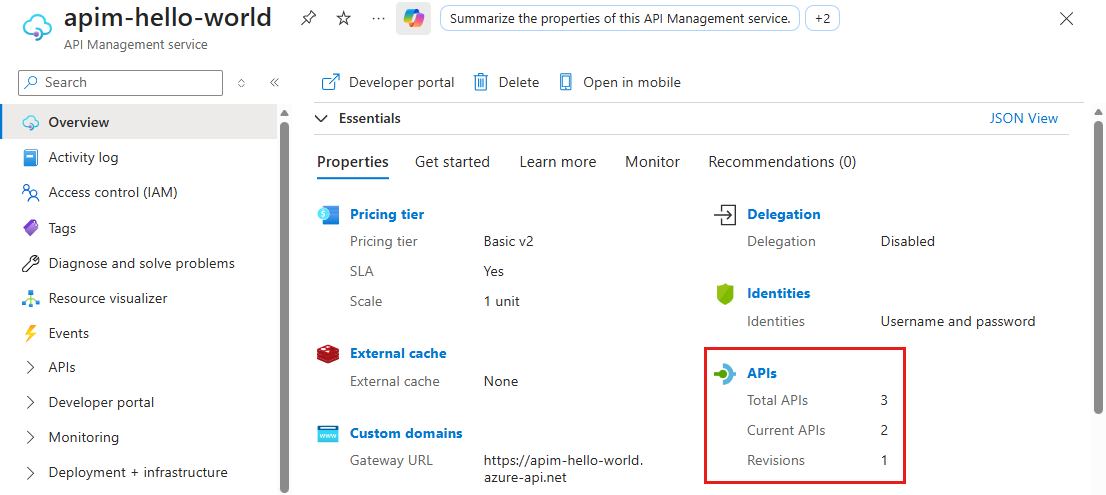Click the APIs connector icon in properties
Screen dimensions: 1106x495
point(725,374)
